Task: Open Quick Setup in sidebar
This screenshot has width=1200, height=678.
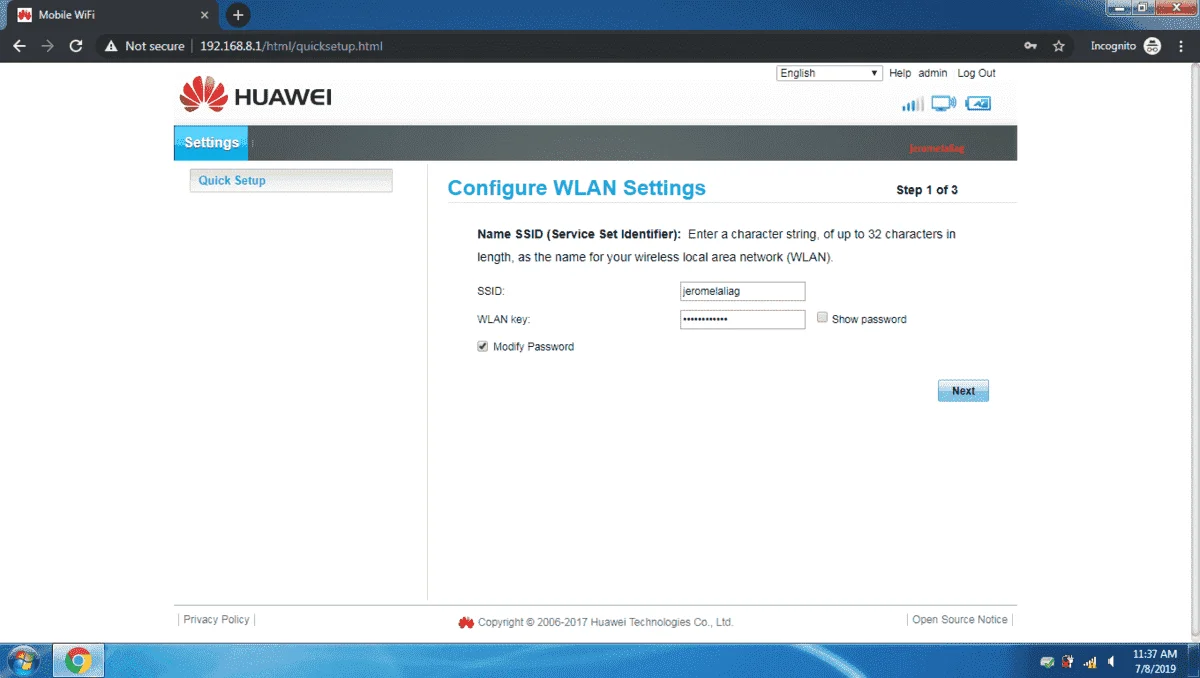Action: click(x=290, y=181)
